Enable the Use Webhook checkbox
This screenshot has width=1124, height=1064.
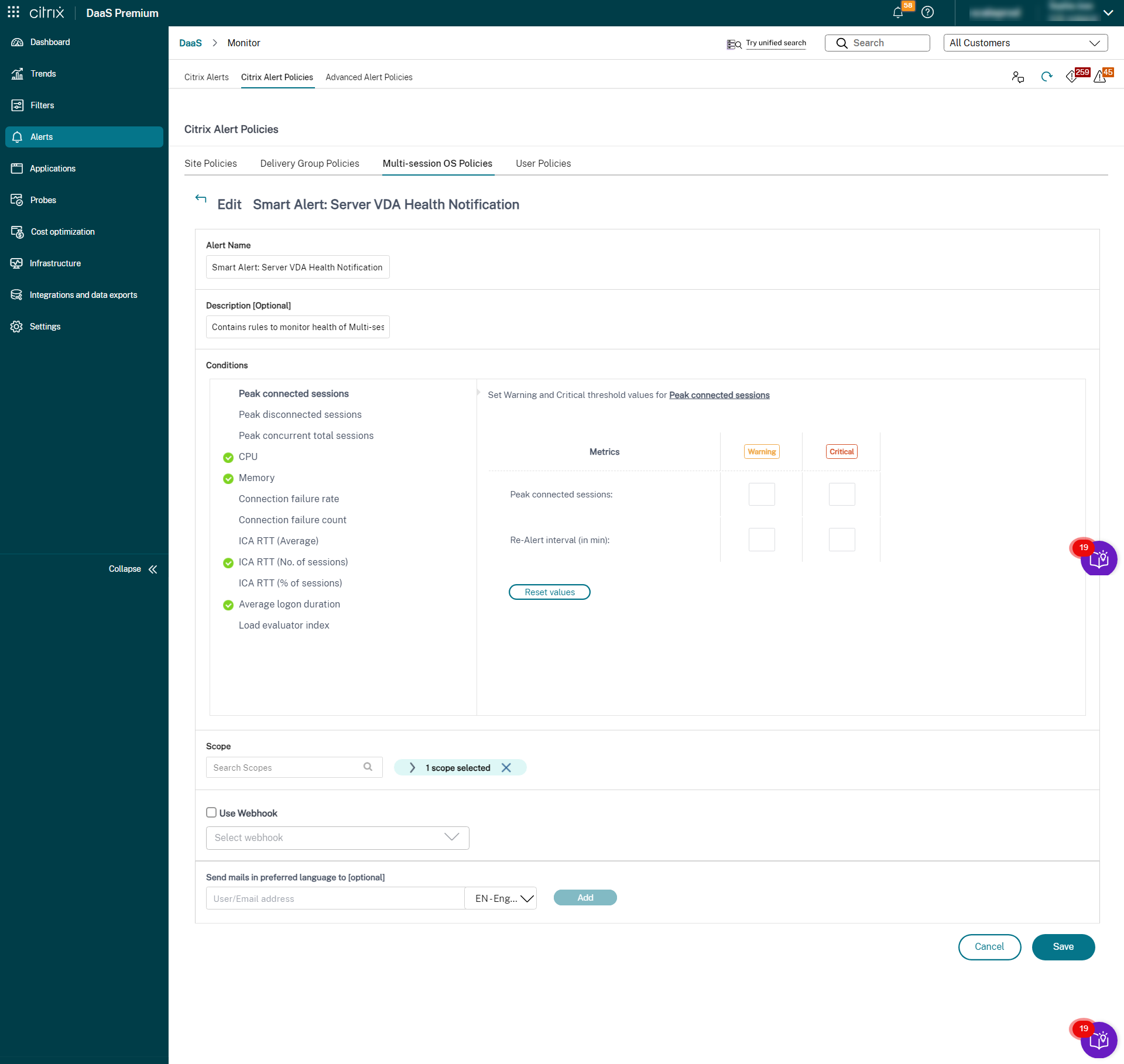point(211,812)
